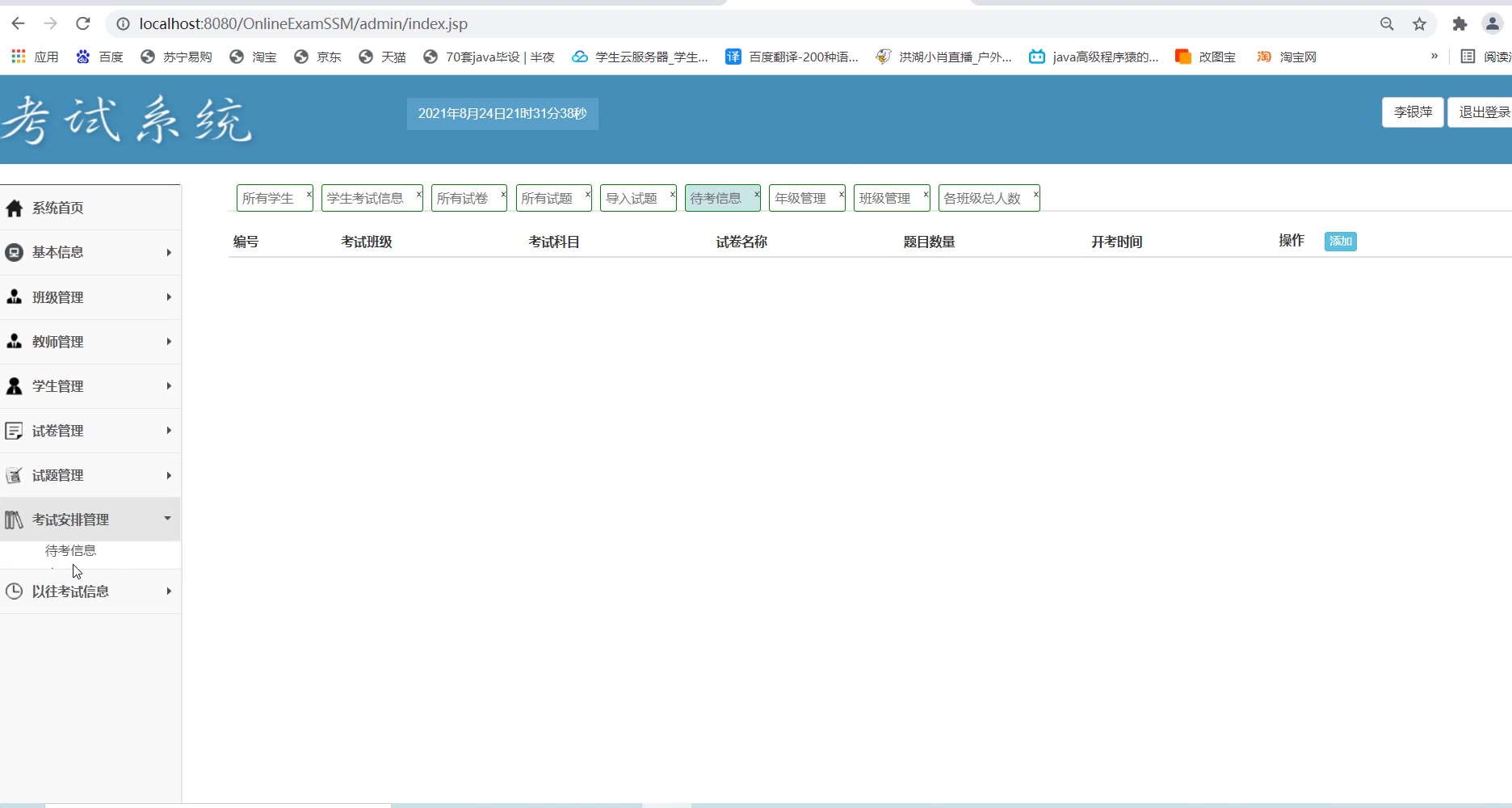This screenshot has width=1512, height=808.
Task: Click the 试卷管理 sidebar icon
Action: (x=14, y=431)
